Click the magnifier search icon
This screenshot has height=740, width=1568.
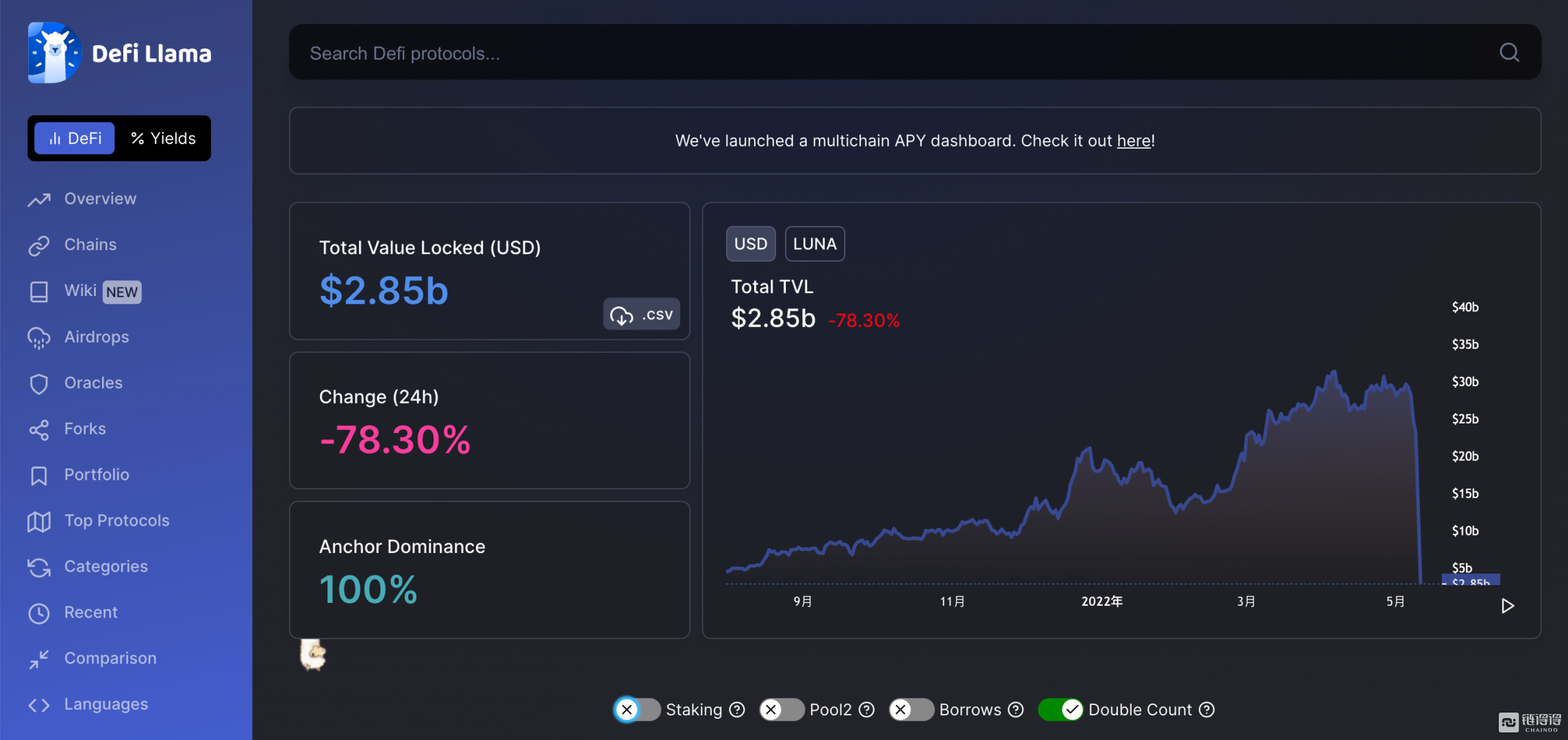point(1509,53)
